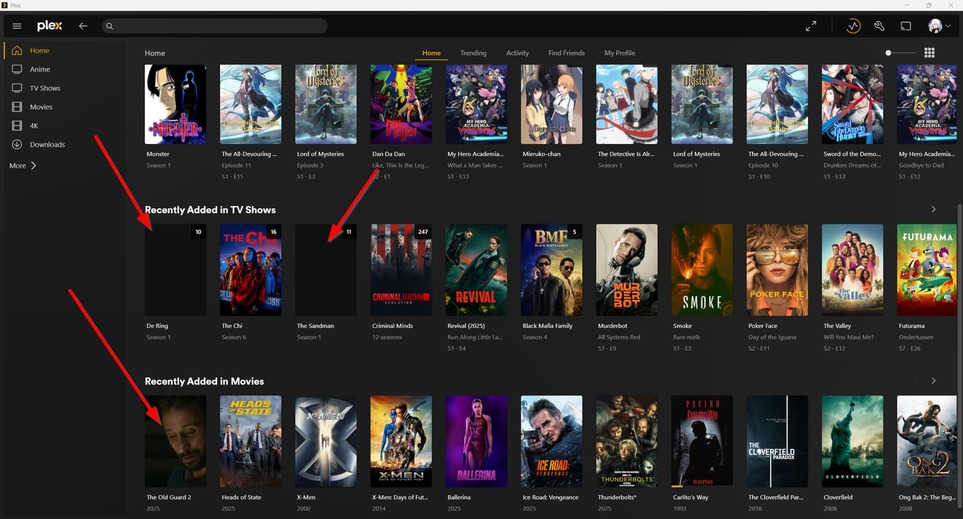The image size is (963, 519).
Task: Click the grid view icon
Action: coord(929,53)
